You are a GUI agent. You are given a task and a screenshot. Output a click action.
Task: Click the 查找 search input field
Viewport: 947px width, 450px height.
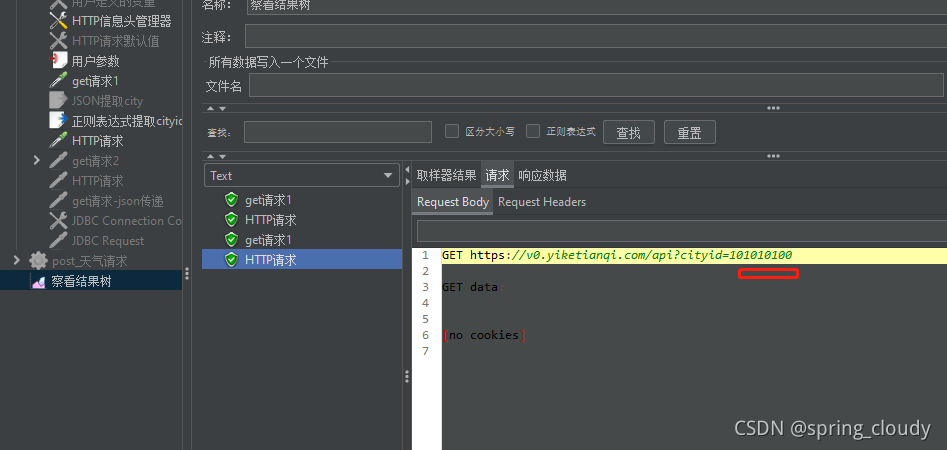point(338,132)
